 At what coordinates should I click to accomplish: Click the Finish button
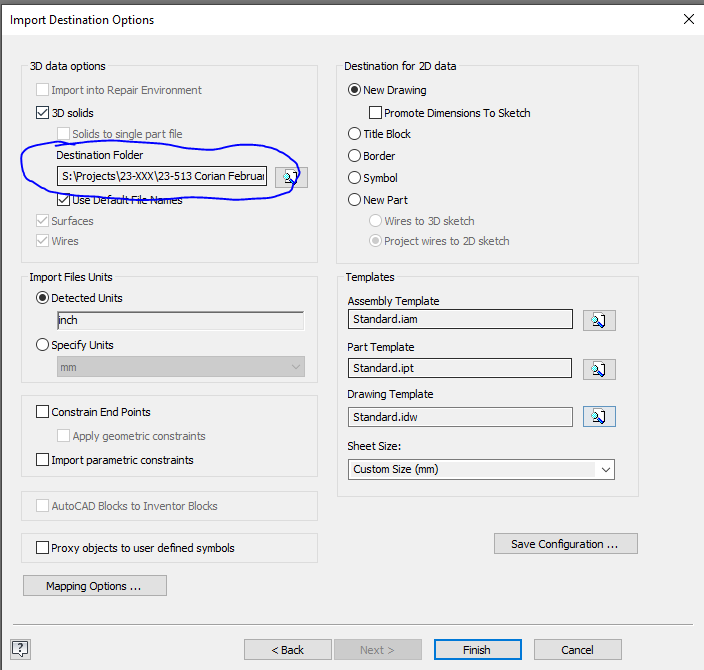tap(477, 649)
